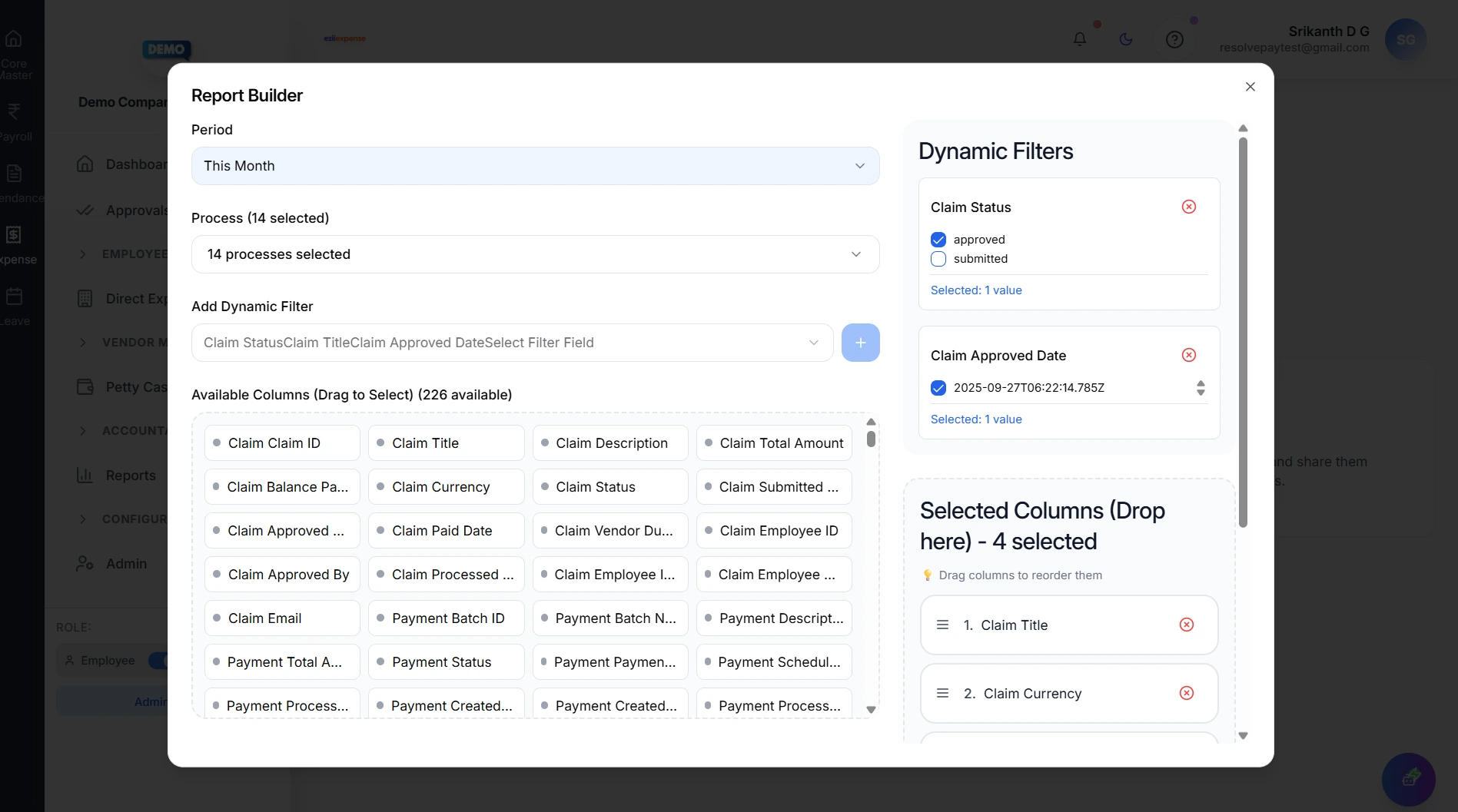
Task: Open the Add Dynamic Filter field selector
Action: click(x=511, y=343)
